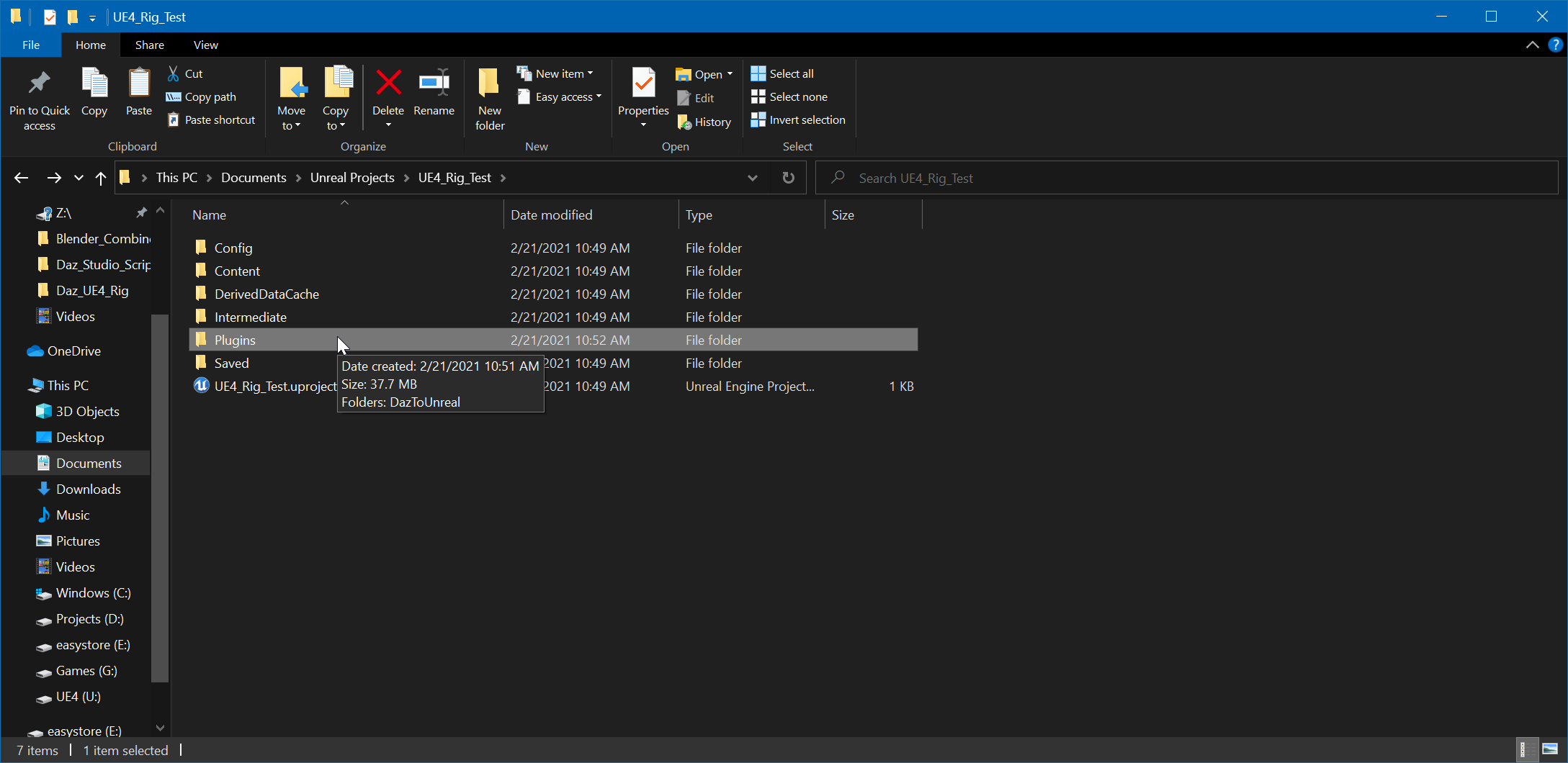Select UE4 (U:) drive
Viewport: 1568px width, 763px height.
coord(68,696)
